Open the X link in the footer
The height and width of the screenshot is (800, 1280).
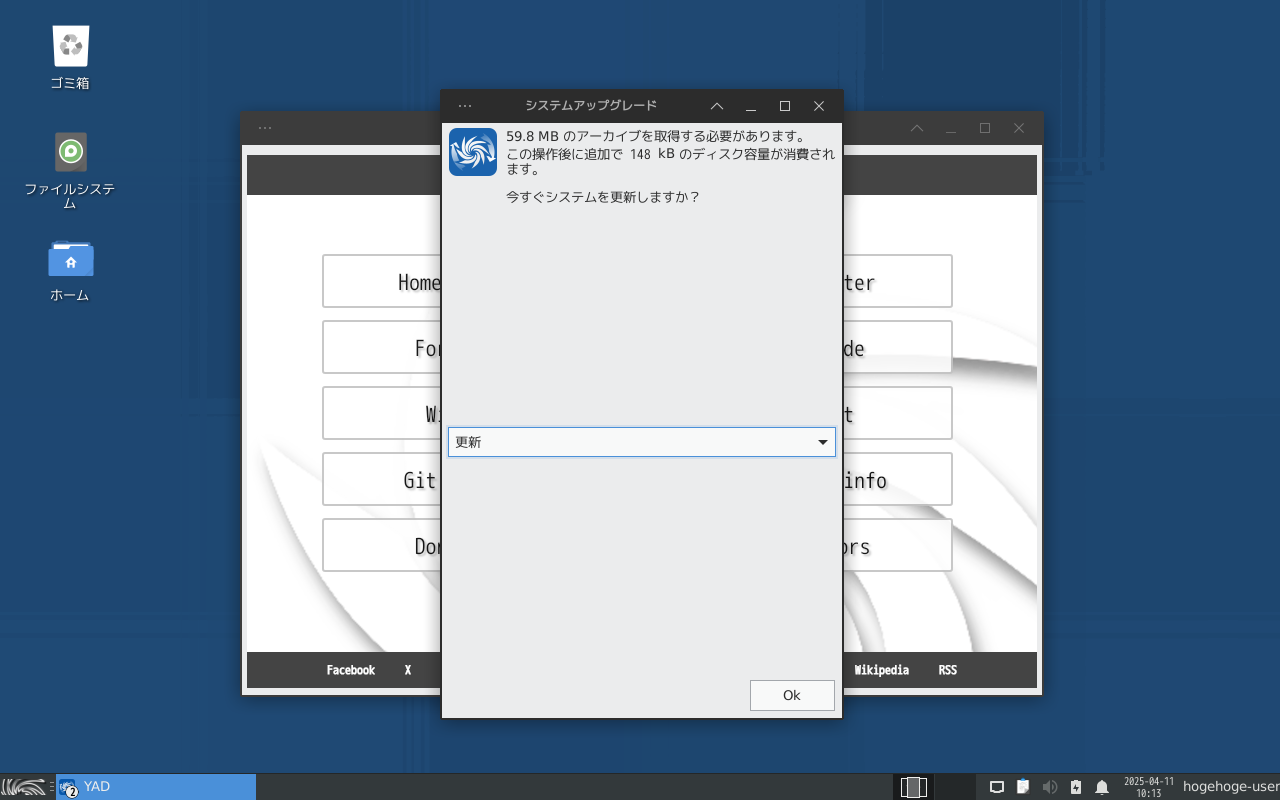click(408, 670)
